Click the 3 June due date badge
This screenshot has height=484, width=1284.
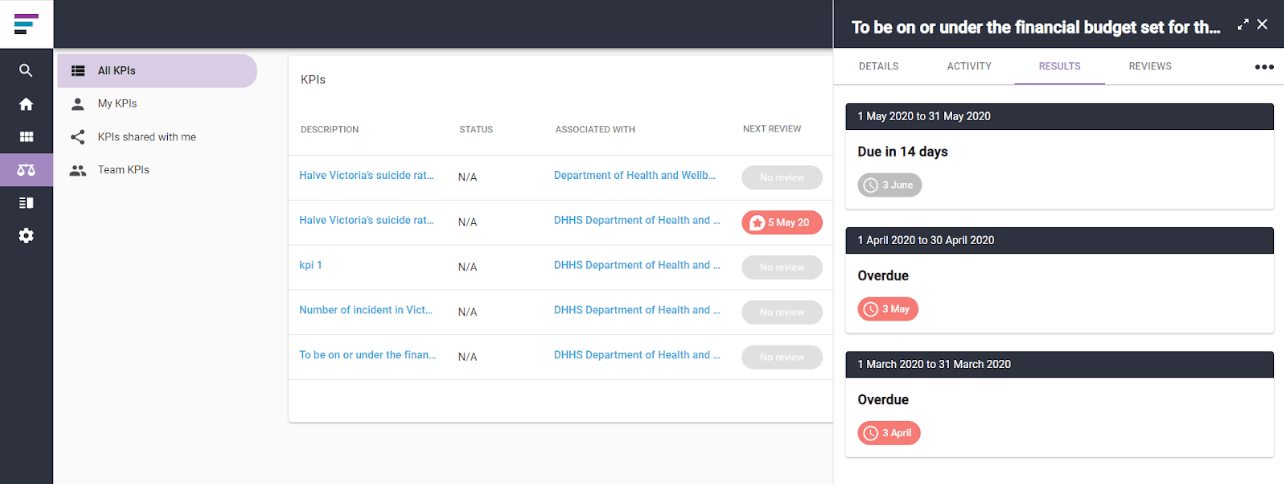(890, 185)
